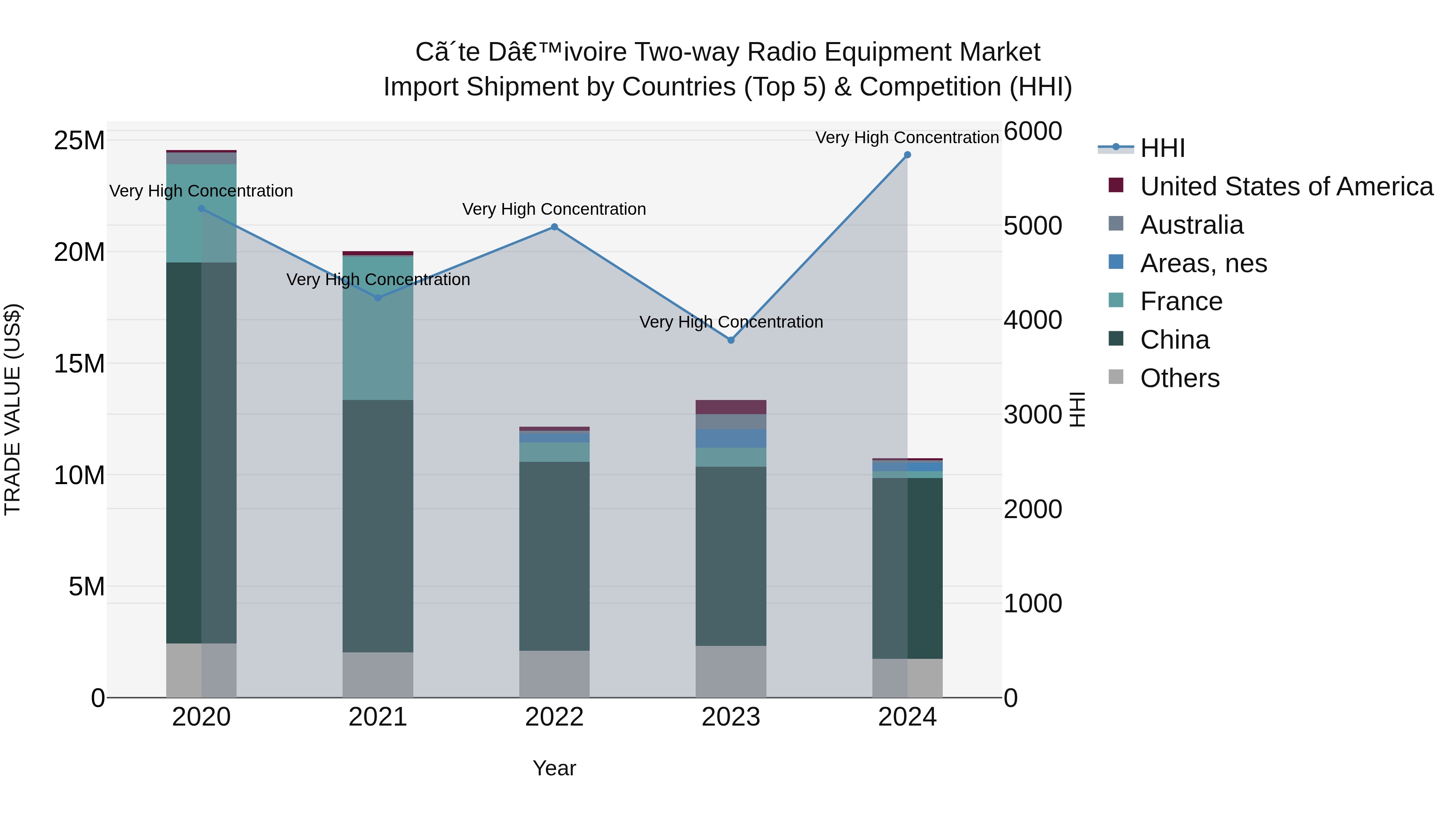Click the chart title about Two-way Radio Equipment

click(728, 69)
